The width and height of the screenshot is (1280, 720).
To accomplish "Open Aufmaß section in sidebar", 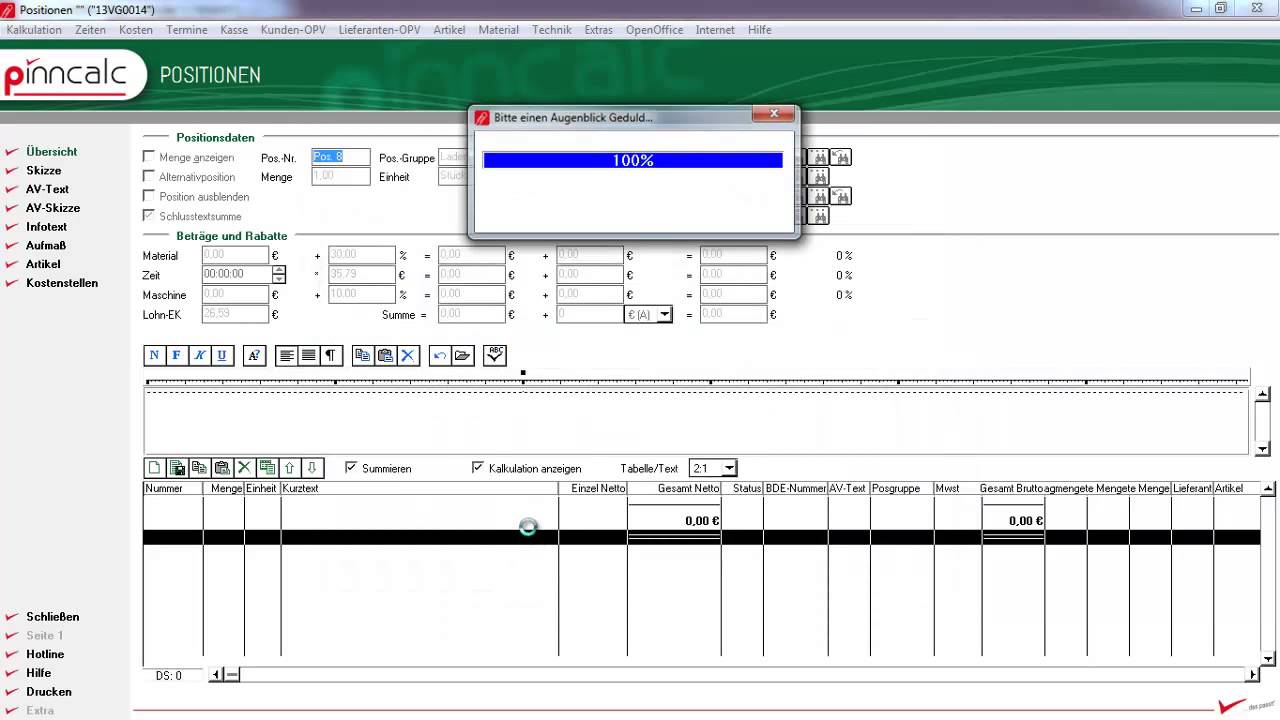I will click(46, 245).
